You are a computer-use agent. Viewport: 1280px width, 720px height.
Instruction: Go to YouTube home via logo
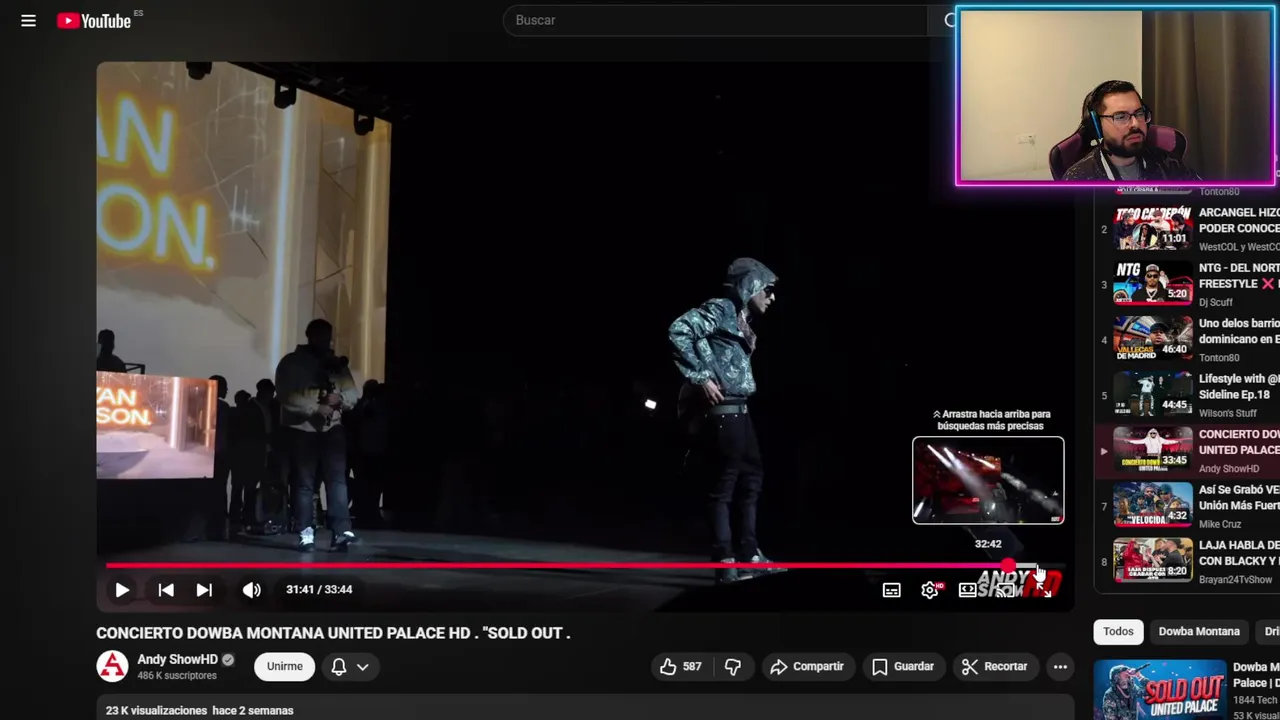point(94,20)
